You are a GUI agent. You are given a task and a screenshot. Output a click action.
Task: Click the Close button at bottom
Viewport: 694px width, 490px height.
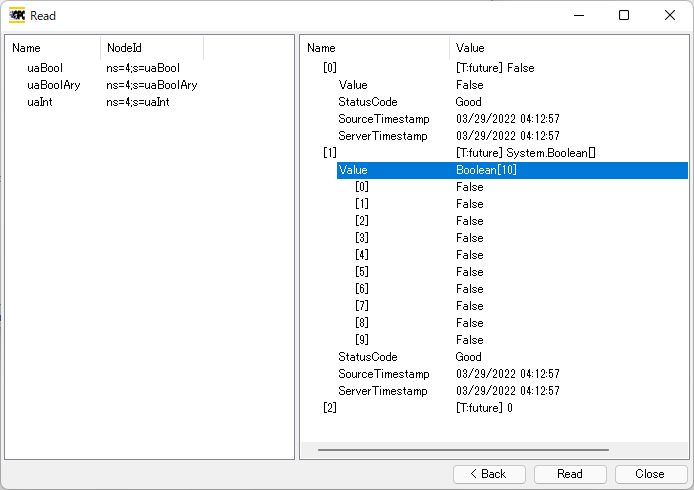pyautogui.click(x=651, y=474)
